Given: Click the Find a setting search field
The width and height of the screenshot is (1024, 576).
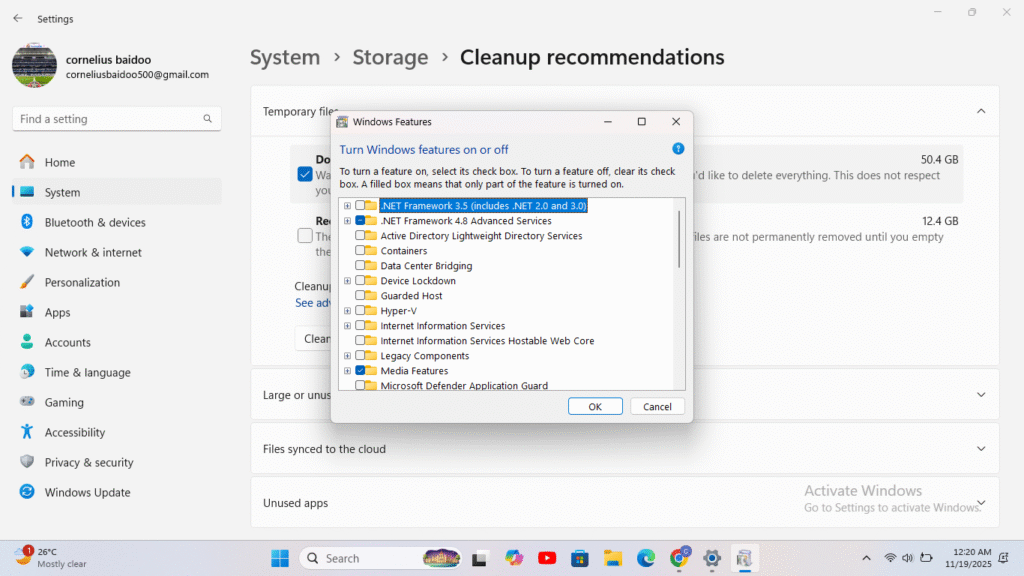Looking at the screenshot, I should click(x=110, y=119).
